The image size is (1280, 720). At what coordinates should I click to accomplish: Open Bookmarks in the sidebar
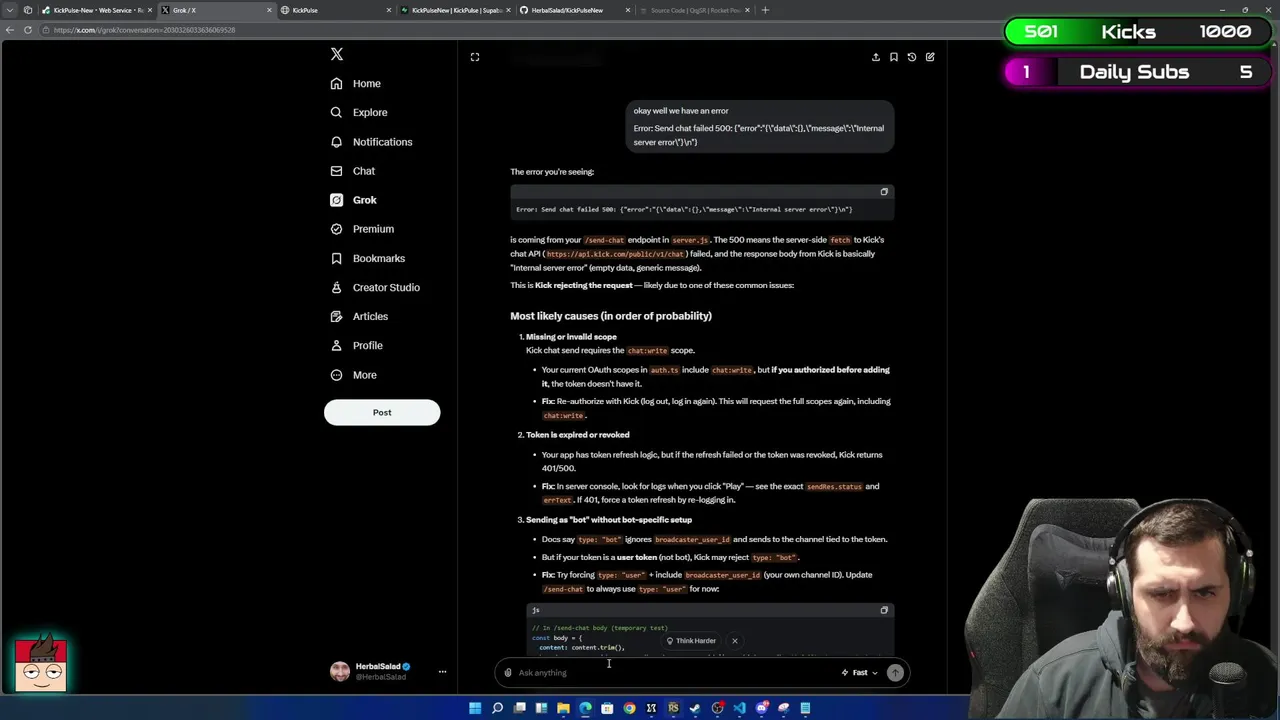click(x=368, y=258)
